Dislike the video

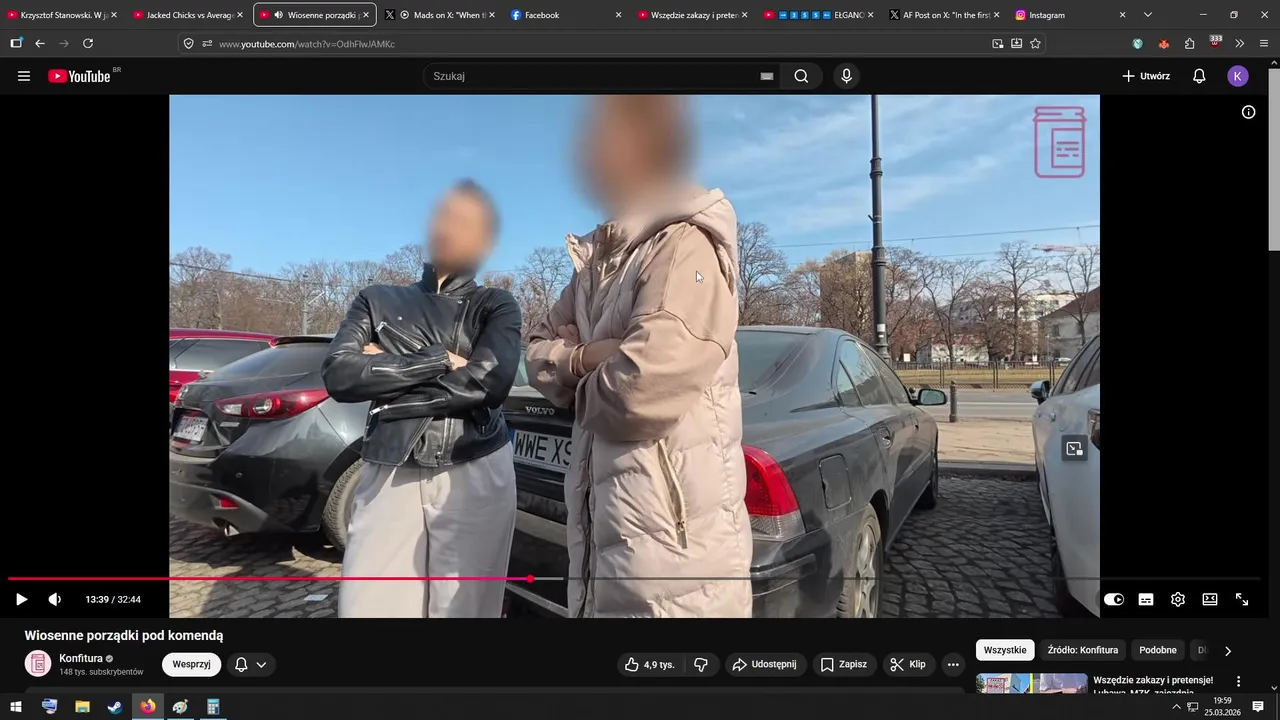tap(701, 664)
